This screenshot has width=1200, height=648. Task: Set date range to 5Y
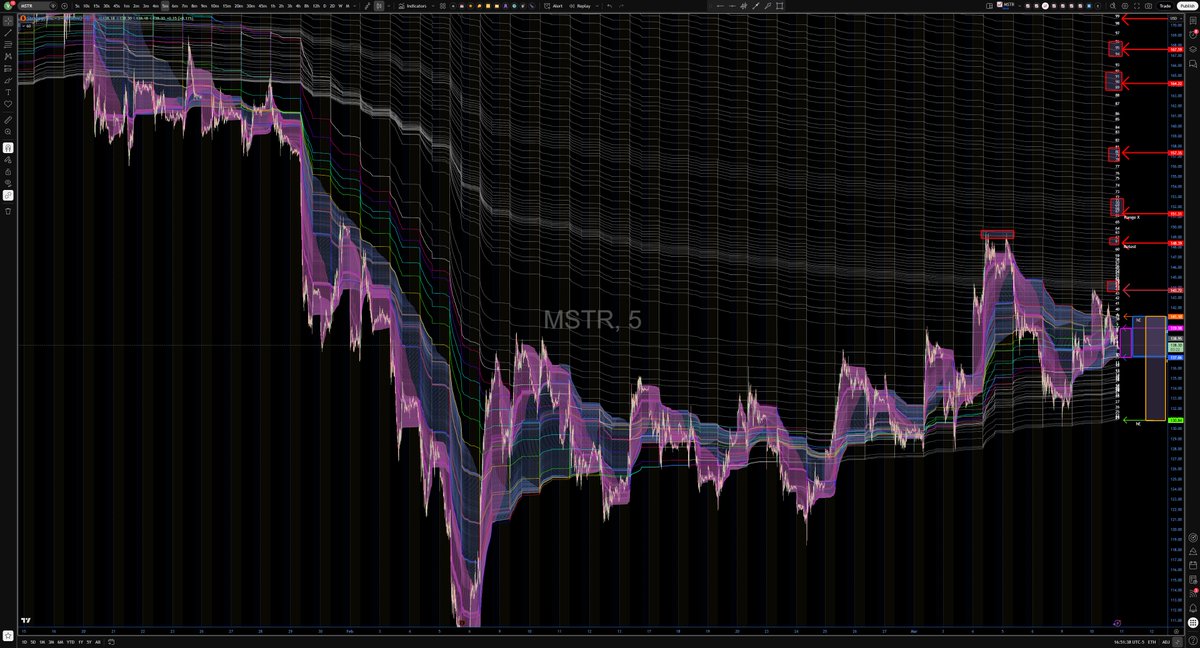[89, 642]
